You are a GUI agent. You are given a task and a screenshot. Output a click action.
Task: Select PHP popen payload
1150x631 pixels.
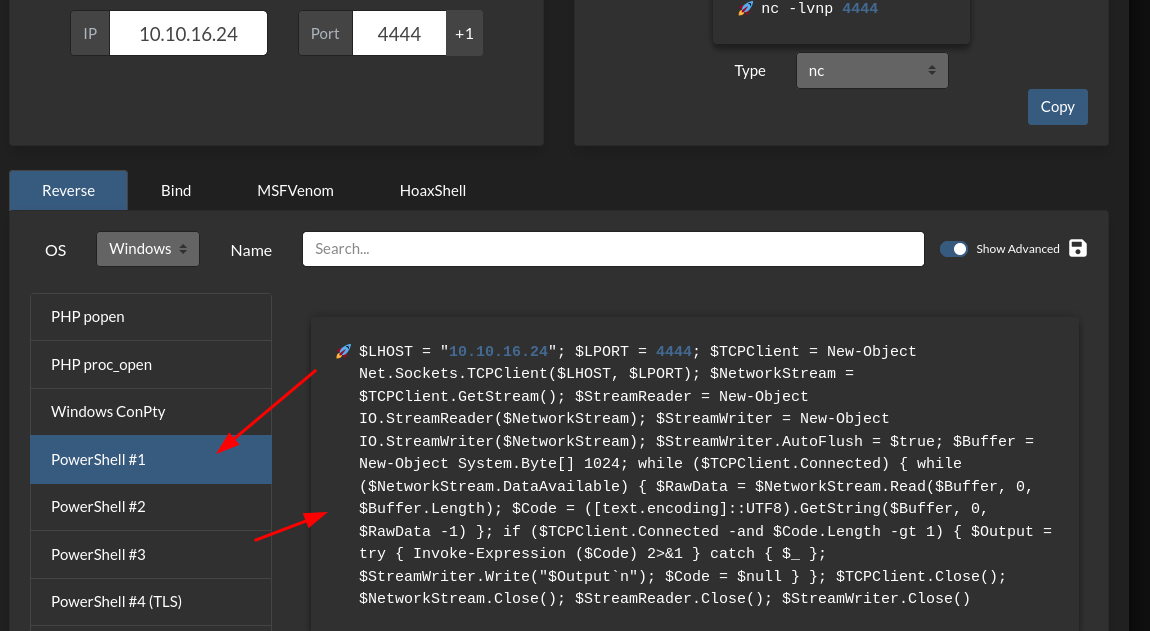[151, 317]
